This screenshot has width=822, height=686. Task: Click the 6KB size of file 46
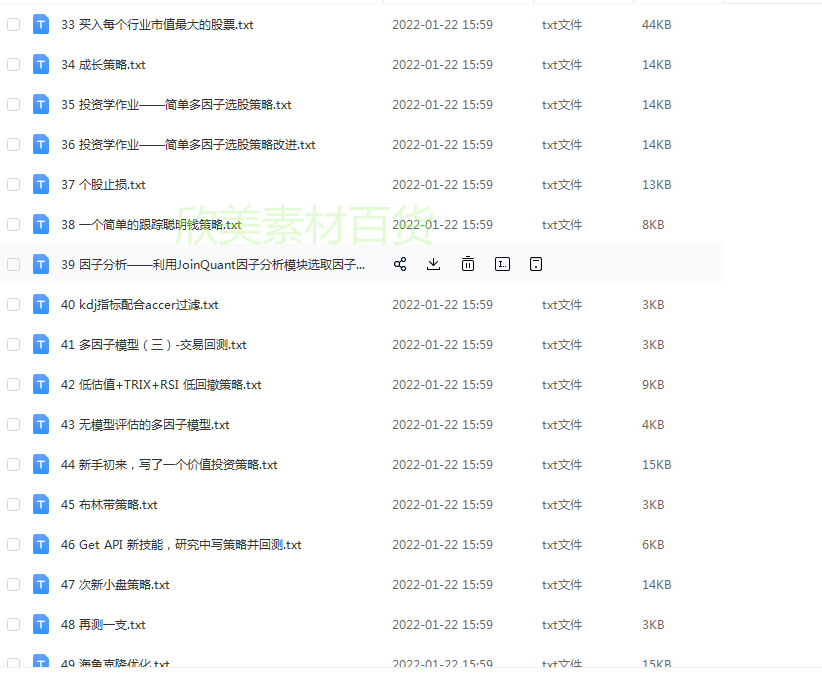coord(653,545)
